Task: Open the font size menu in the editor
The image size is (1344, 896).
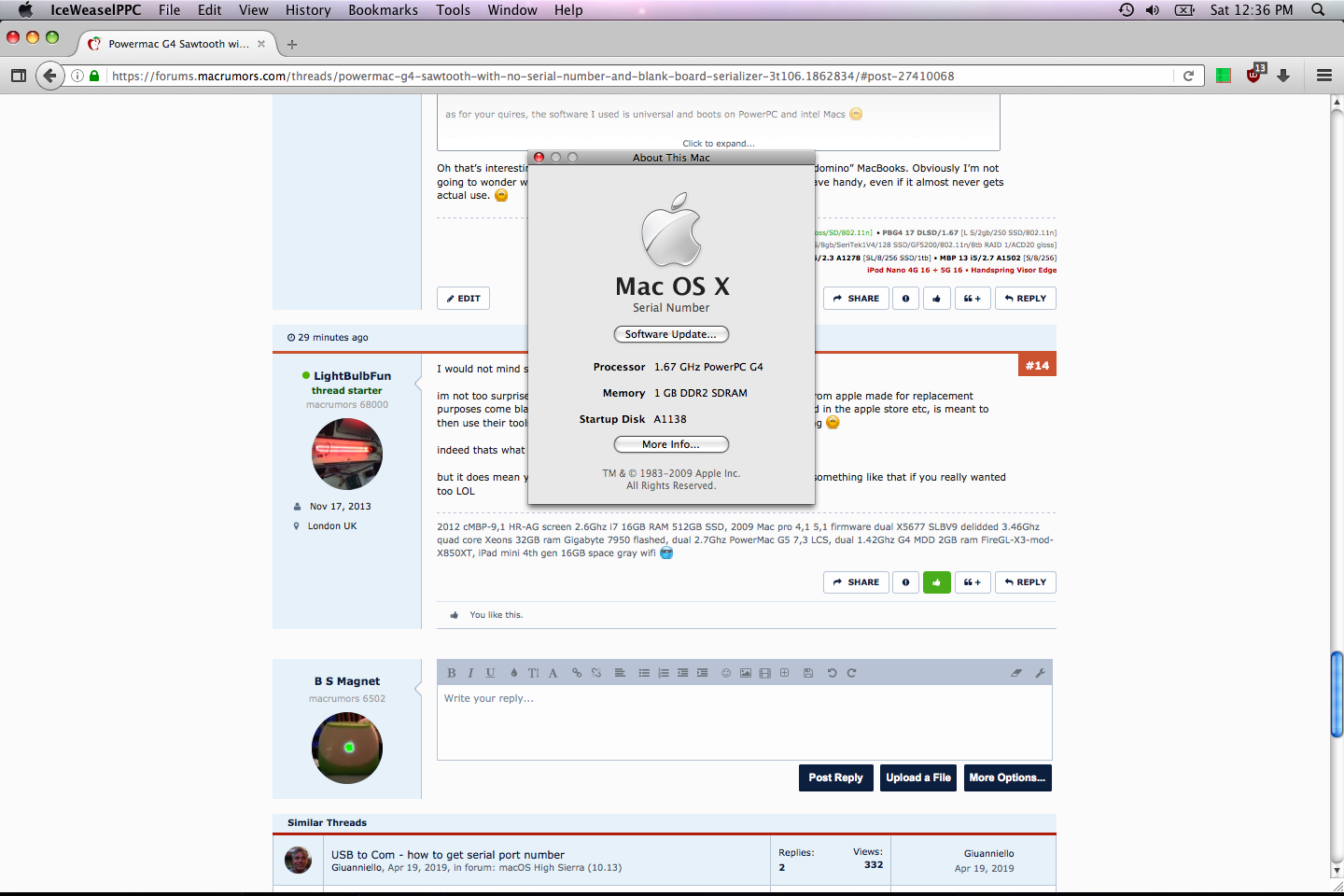Action: click(534, 673)
